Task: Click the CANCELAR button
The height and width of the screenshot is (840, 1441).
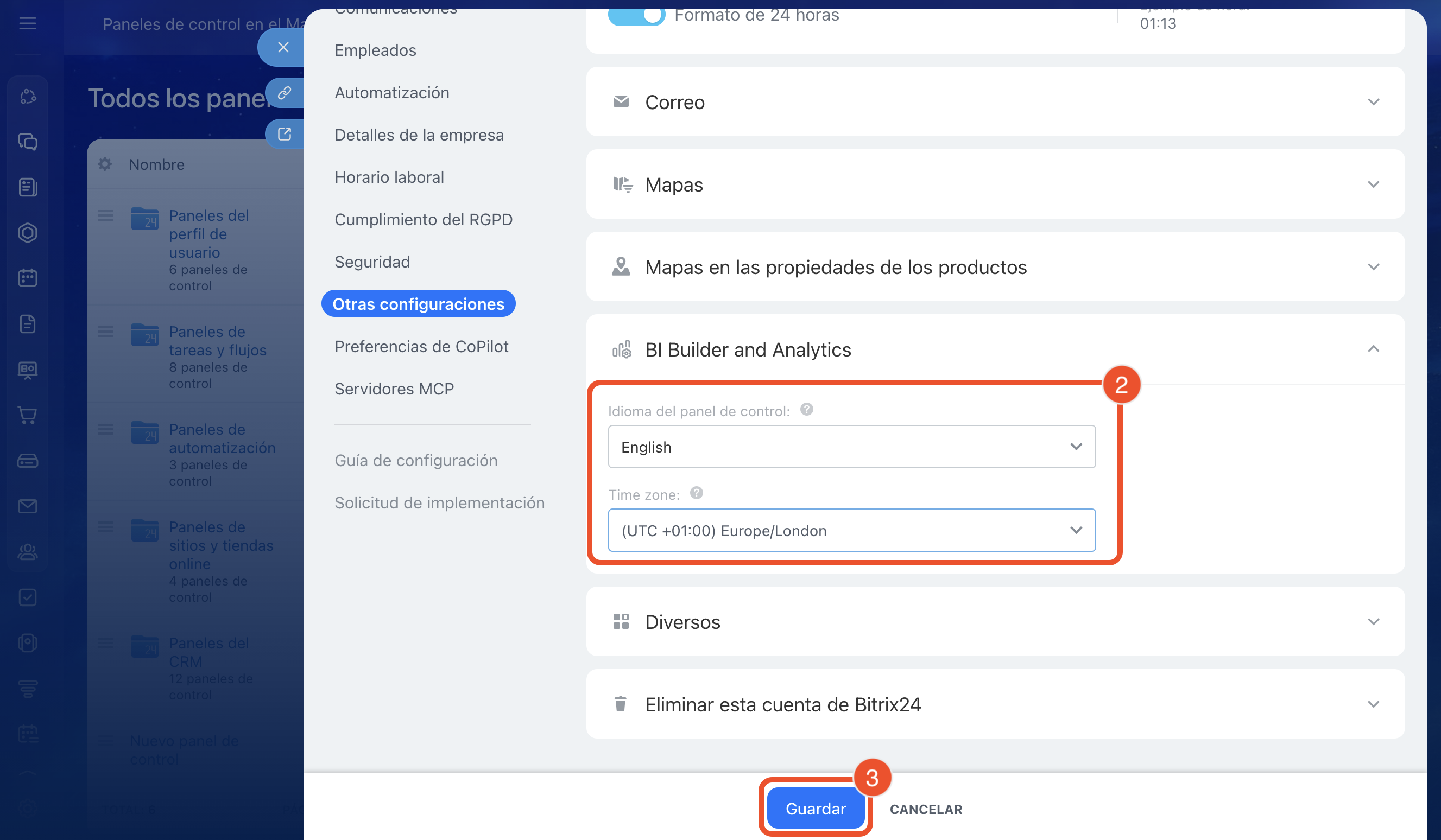Action: point(926,809)
